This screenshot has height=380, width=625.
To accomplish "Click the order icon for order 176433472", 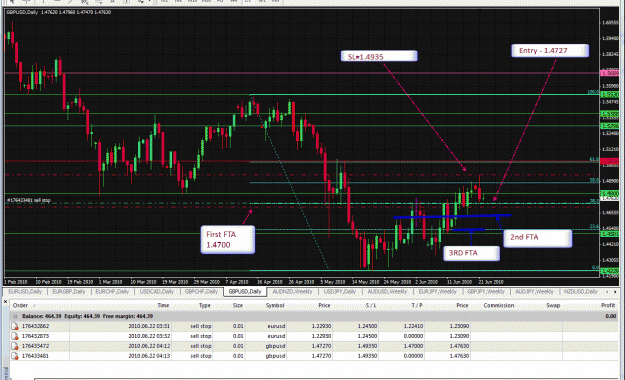I will [x=15, y=346].
